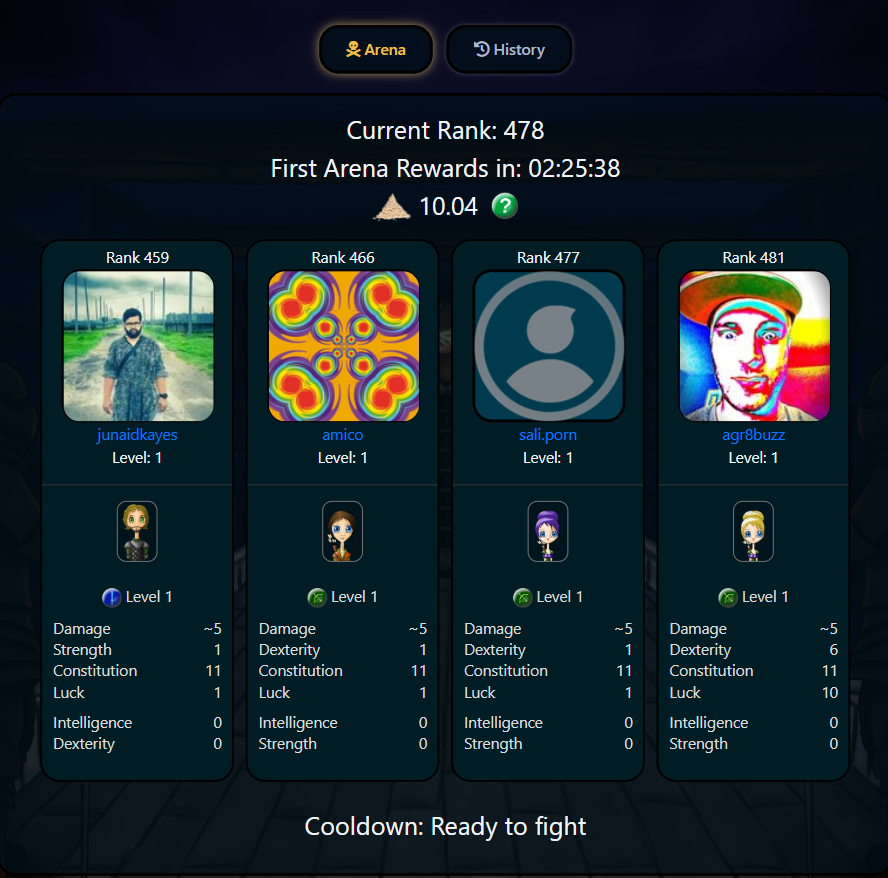Switch to the History tab
This screenshot has height=878, width=888.
509,50
